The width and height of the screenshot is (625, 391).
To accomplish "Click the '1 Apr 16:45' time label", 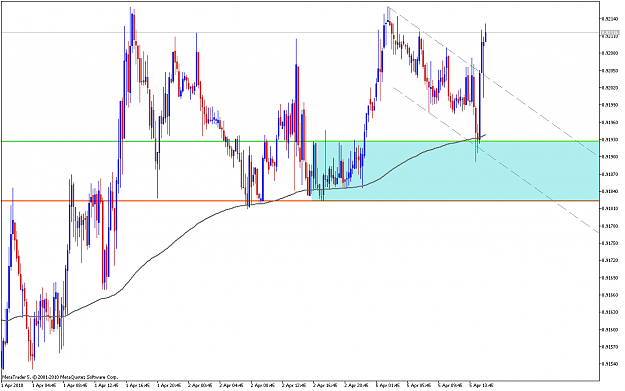I will 138,385.
